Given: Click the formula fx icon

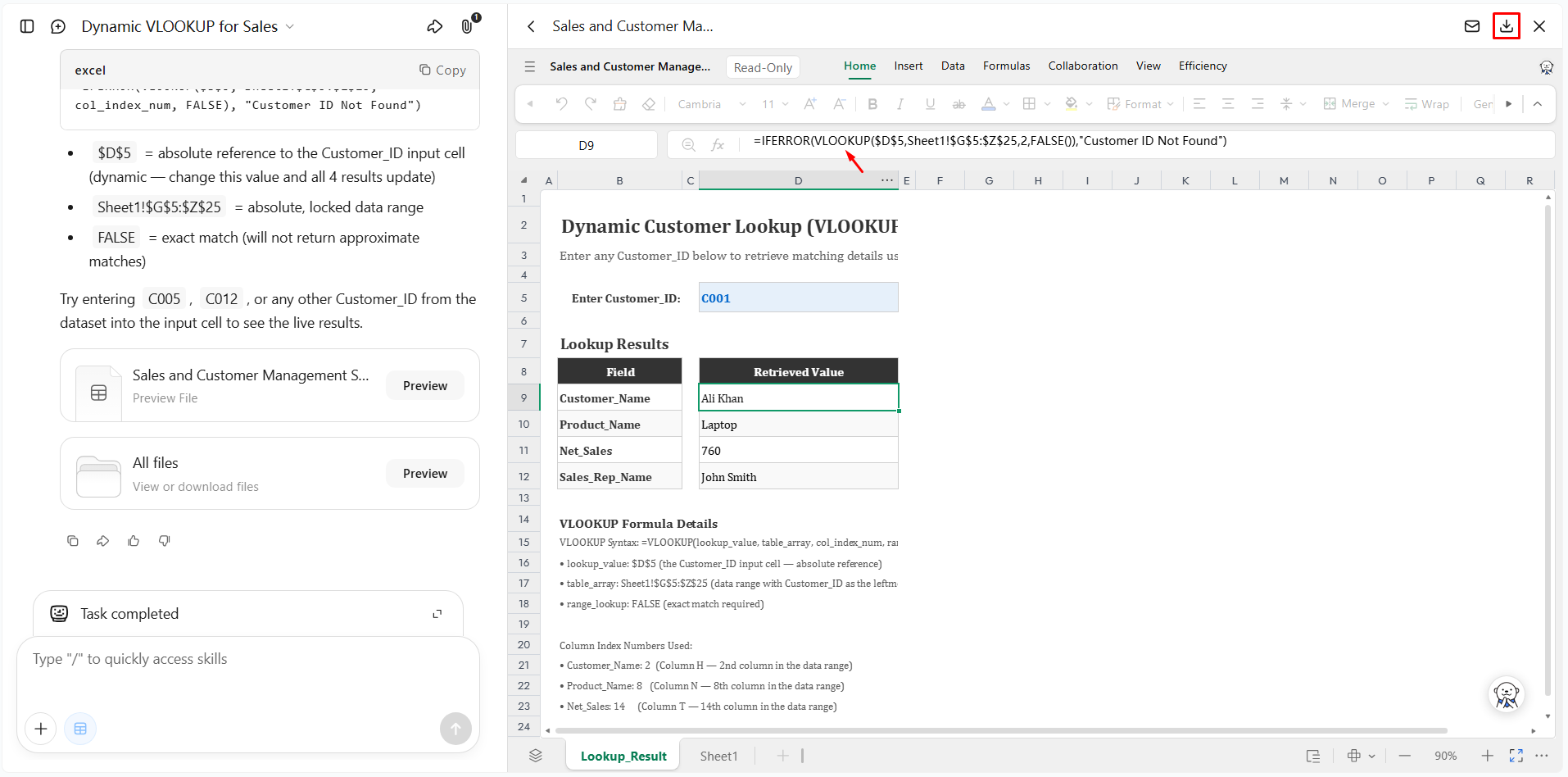Looking at the screenshot, I should click(x=718, y=145).
